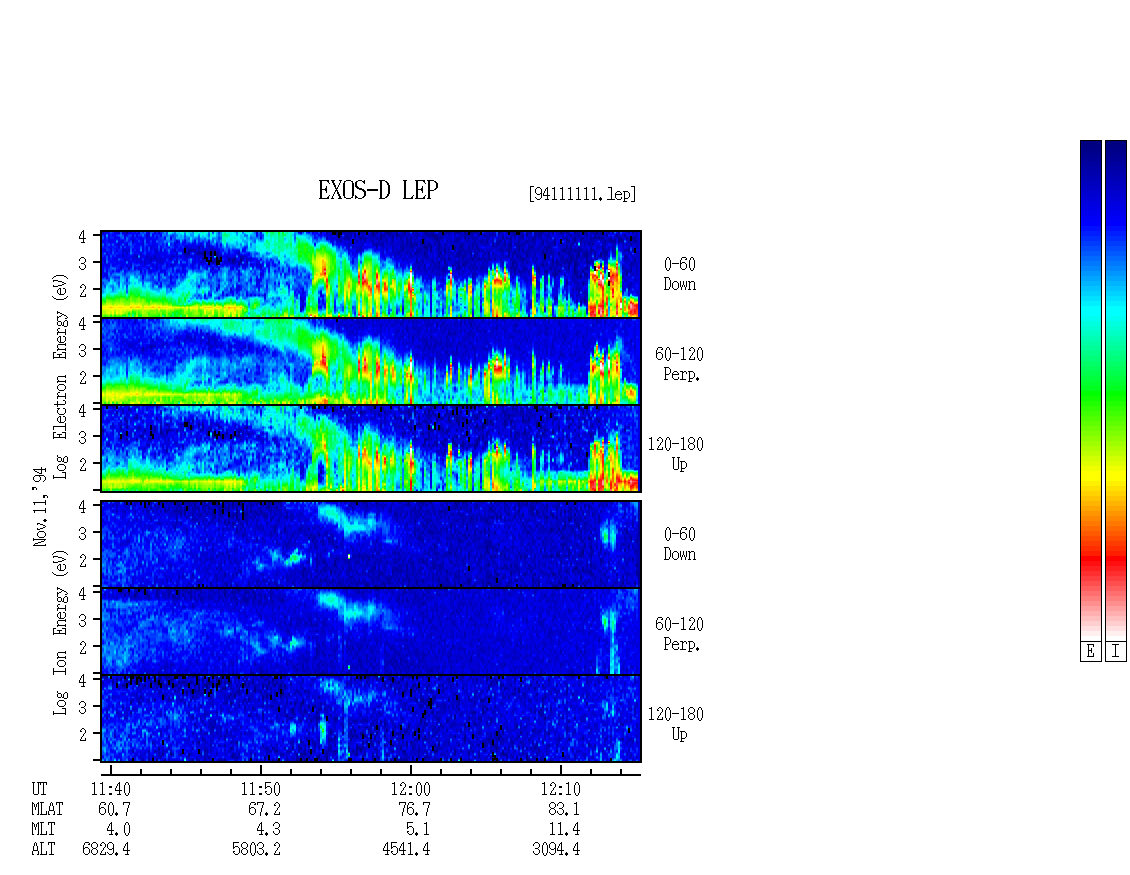Select the electron 0-60 Down spectrogram panel
Image resolution: width=1130 pixels, height=875 pixels.
tap(371, 274)
